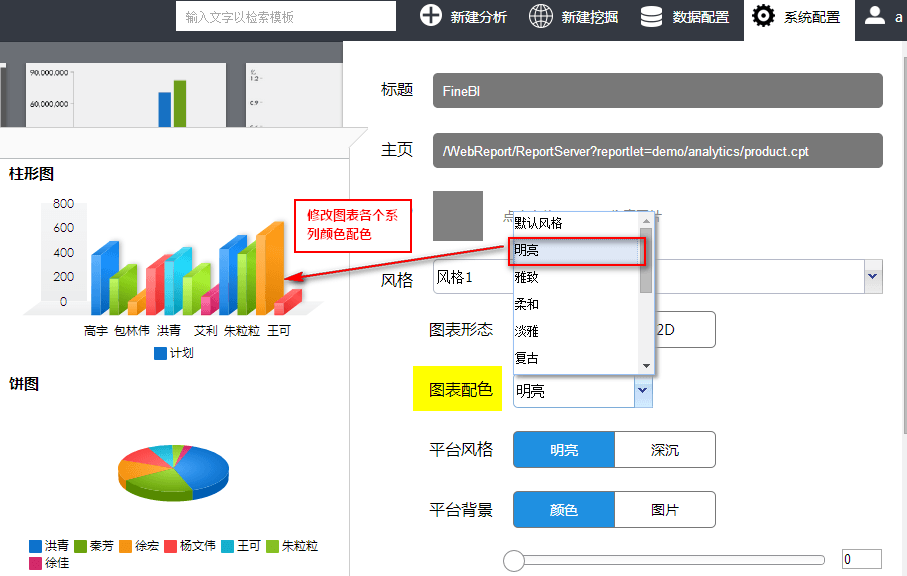Screen dimensions: 907x576
Task: Click the 新建挖掘 globe icon
Action: pos(541,16)
